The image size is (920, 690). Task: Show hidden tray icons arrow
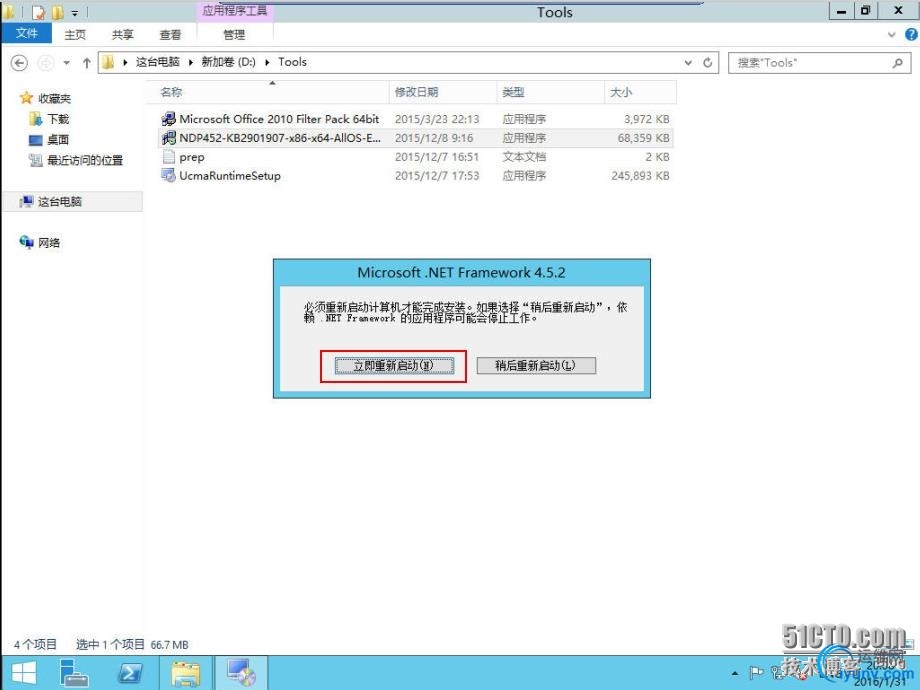click(735, 674)
